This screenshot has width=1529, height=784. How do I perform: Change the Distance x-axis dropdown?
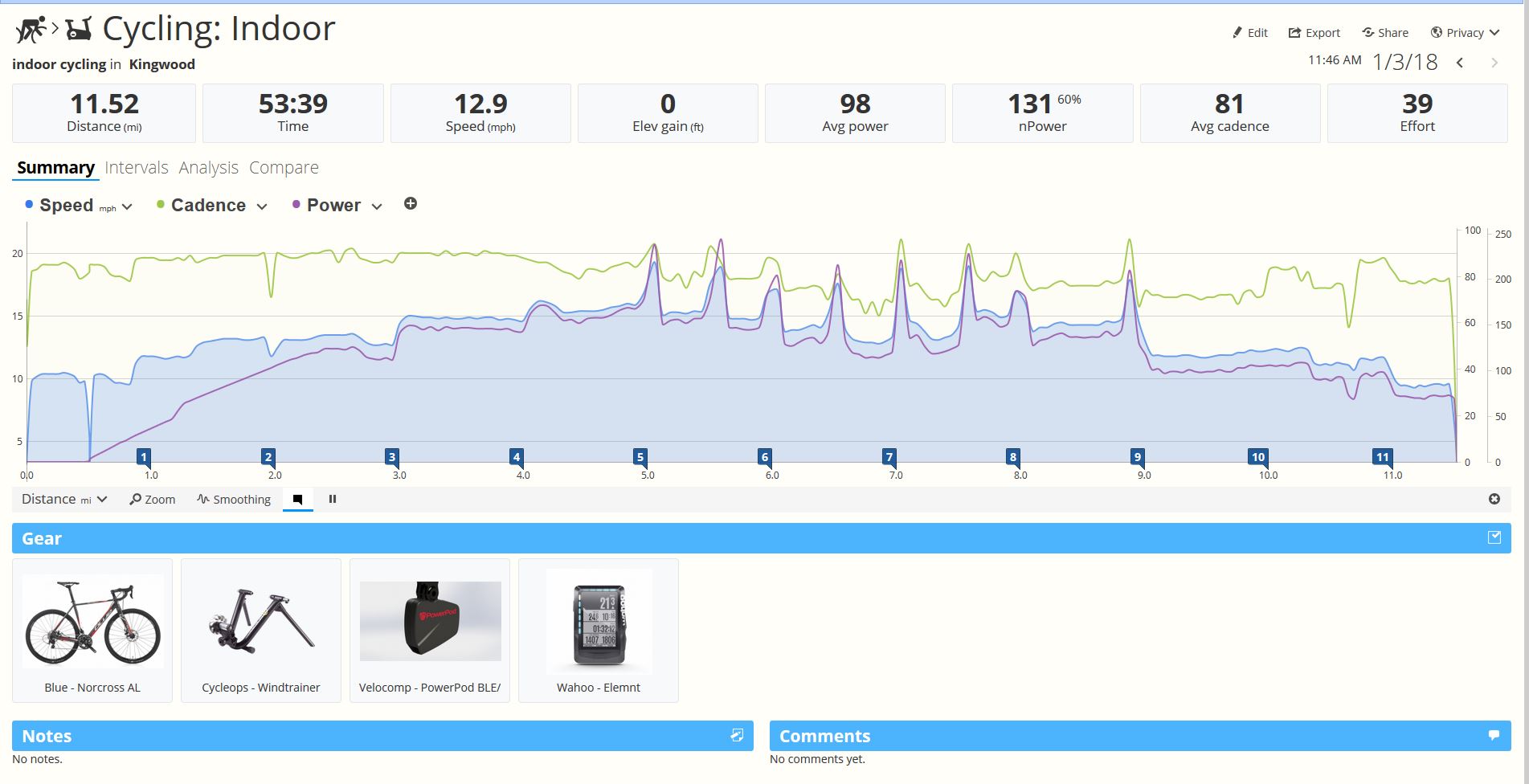coord(64,500)
